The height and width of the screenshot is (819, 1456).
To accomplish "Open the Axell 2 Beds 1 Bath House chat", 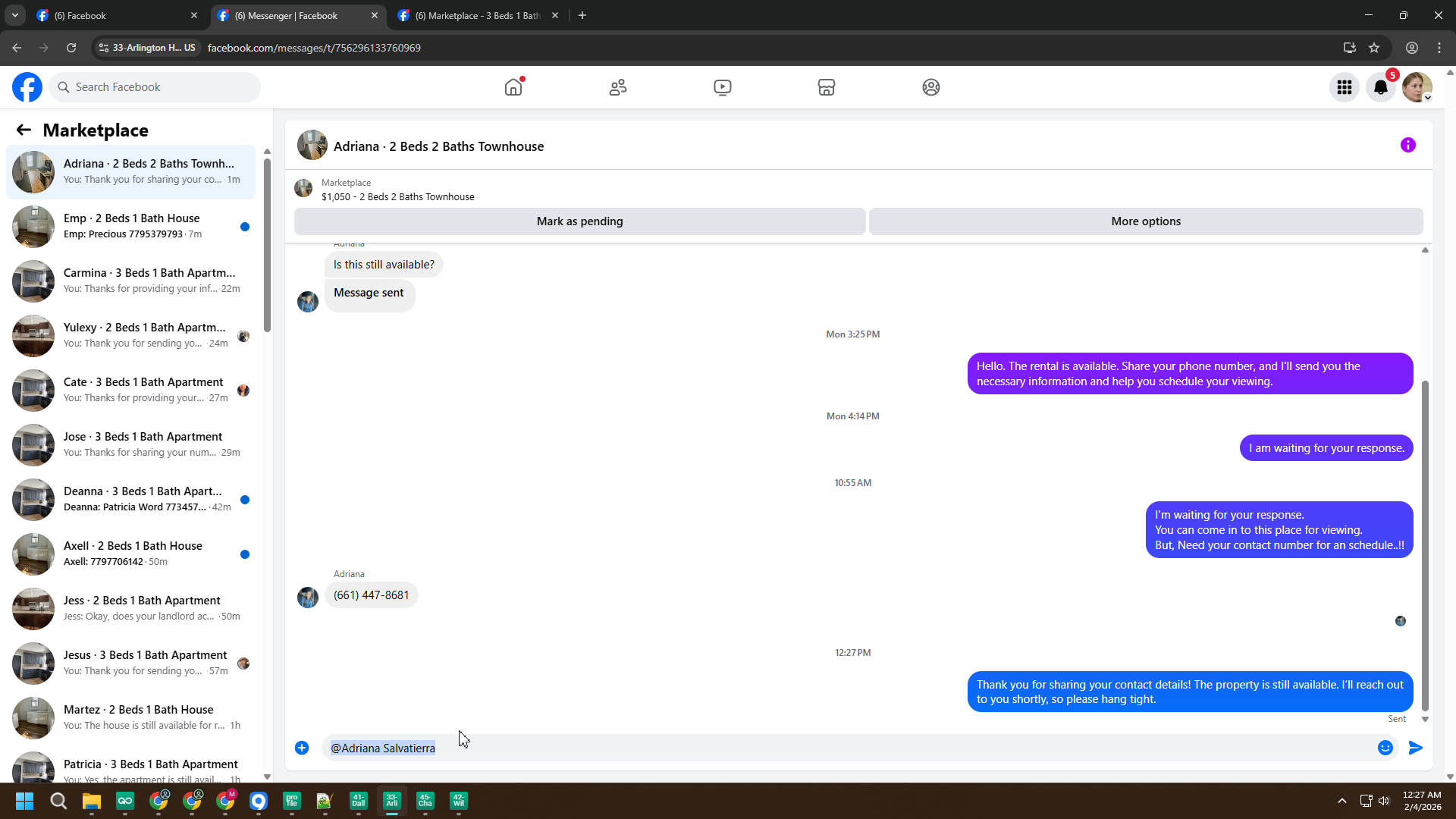I will (133, 554).
